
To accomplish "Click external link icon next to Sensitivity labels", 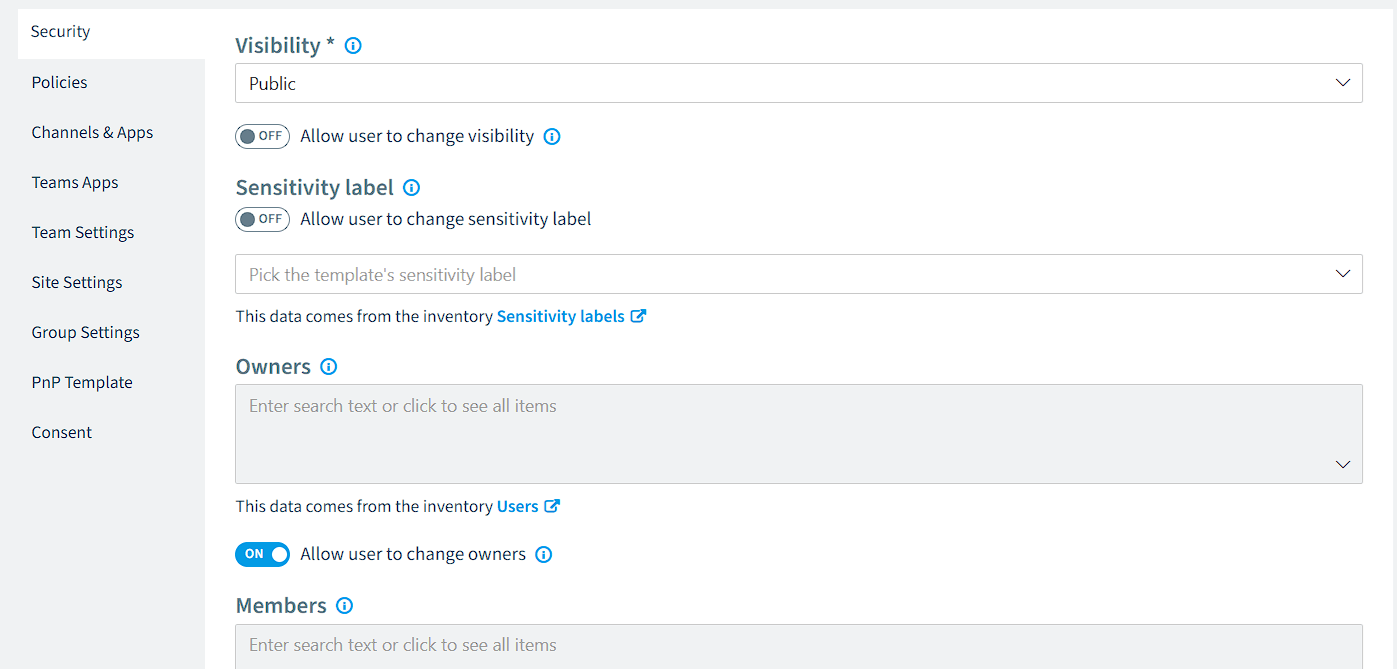I will point(638,316).
